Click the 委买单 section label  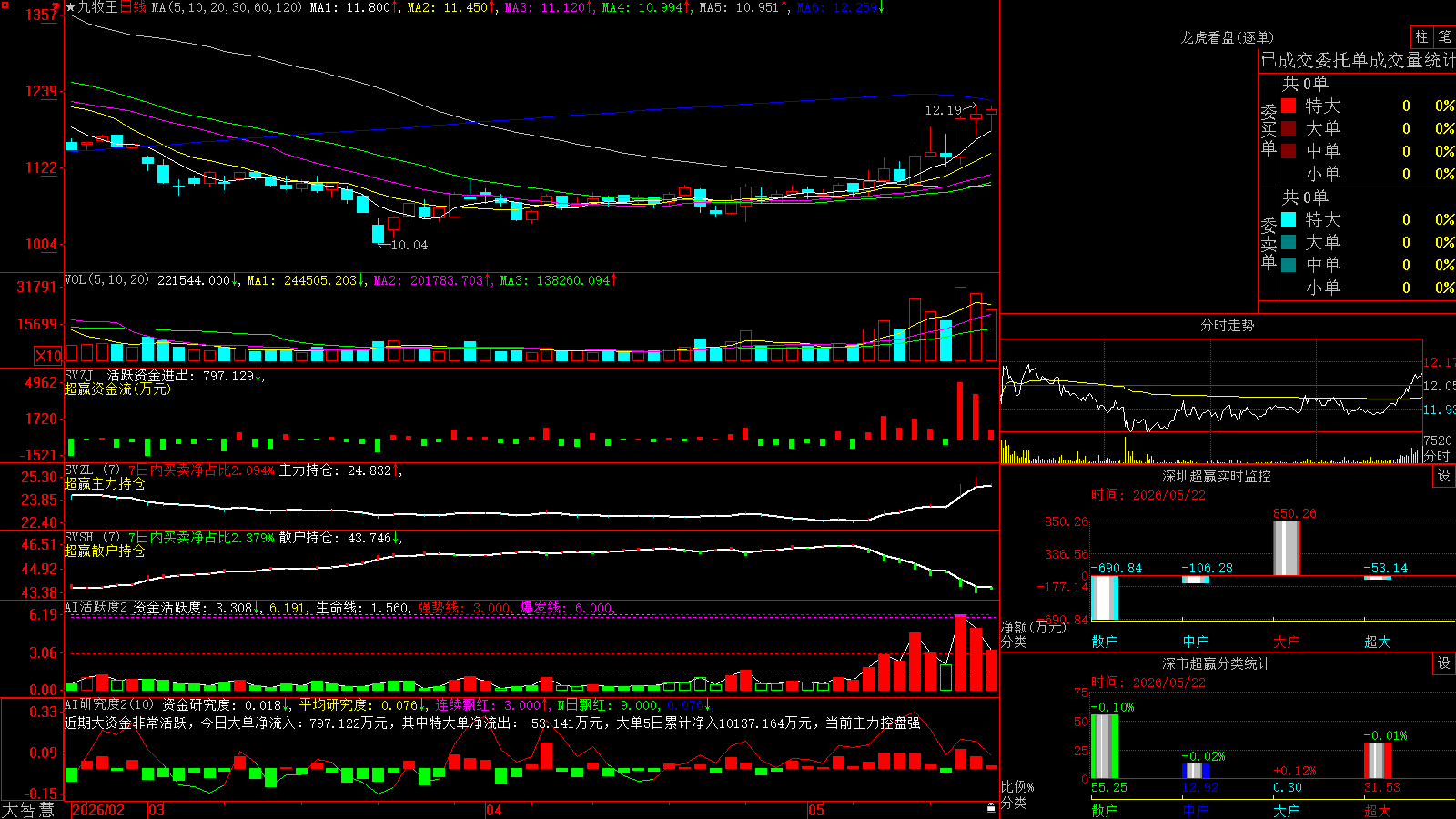tap(1269, 129)
